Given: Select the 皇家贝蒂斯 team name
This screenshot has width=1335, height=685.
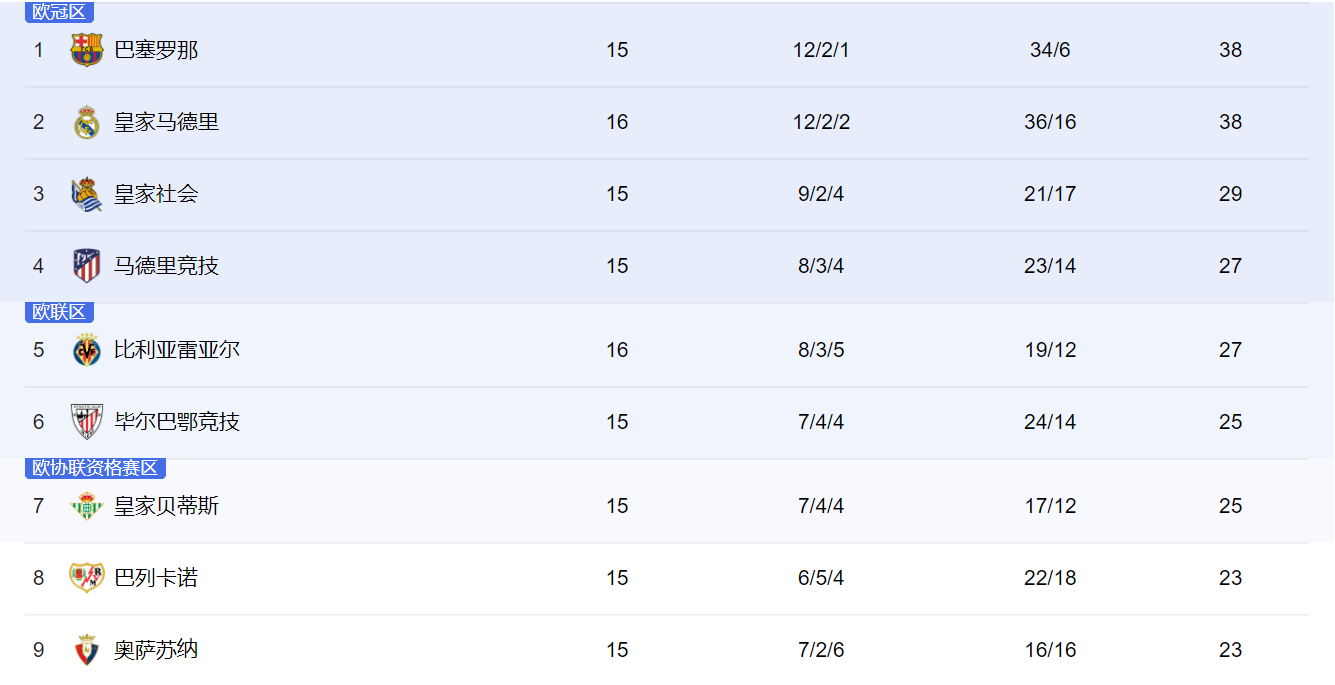Looking at the screenshot, I should coord(166,506).
